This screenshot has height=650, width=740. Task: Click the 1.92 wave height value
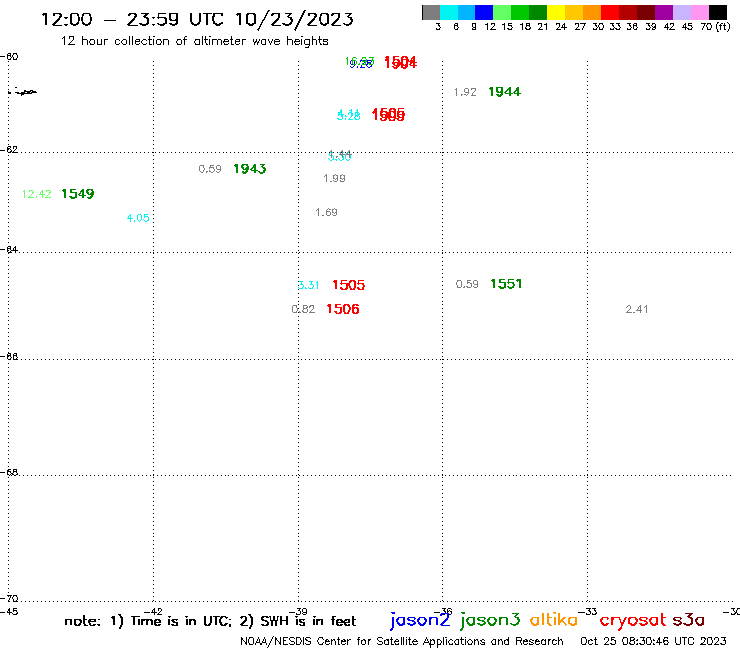465,92
